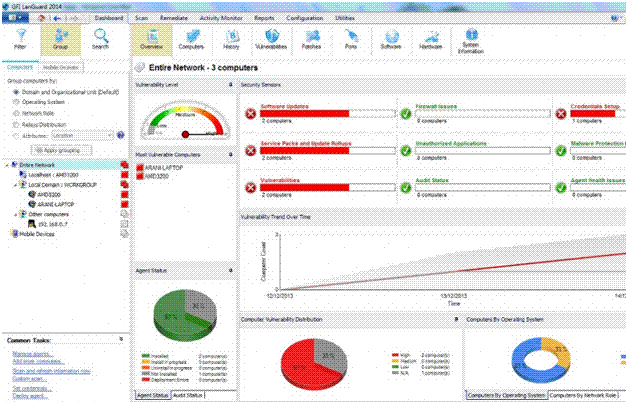Select Relays Distribution grouping option
628x404 pixels.
pos(16,125)
